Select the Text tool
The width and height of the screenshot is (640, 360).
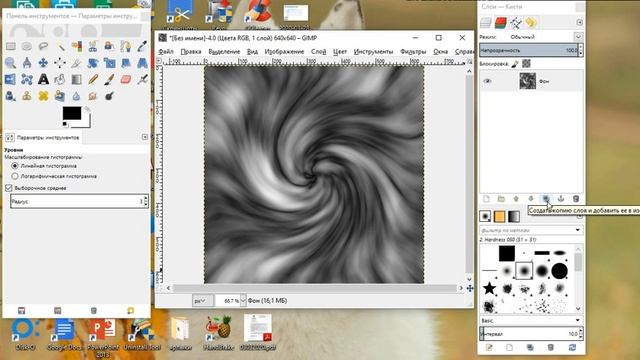(43, 79)
